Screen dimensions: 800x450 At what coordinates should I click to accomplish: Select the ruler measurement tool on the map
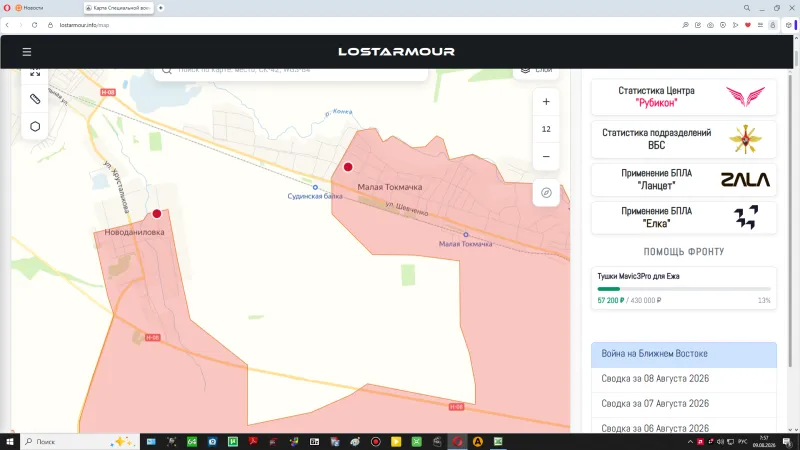(x=35, y=99)
